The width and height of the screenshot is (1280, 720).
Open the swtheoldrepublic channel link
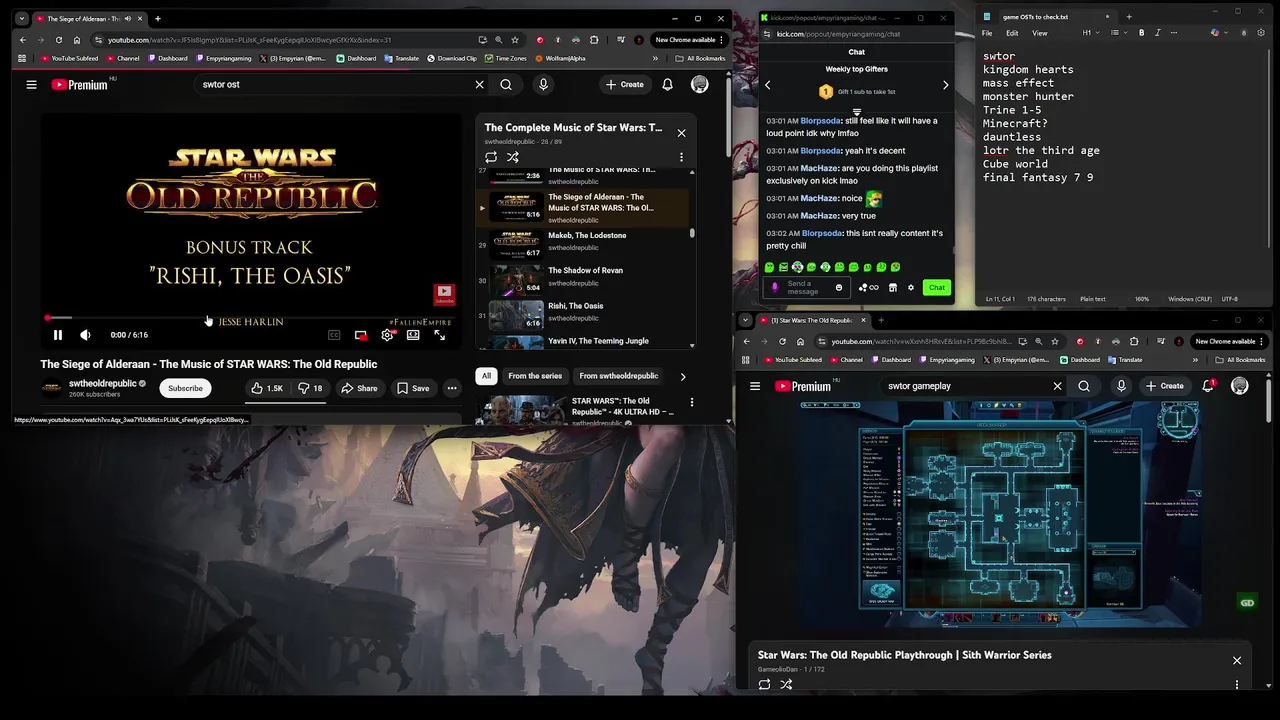[x=102, y=384]
